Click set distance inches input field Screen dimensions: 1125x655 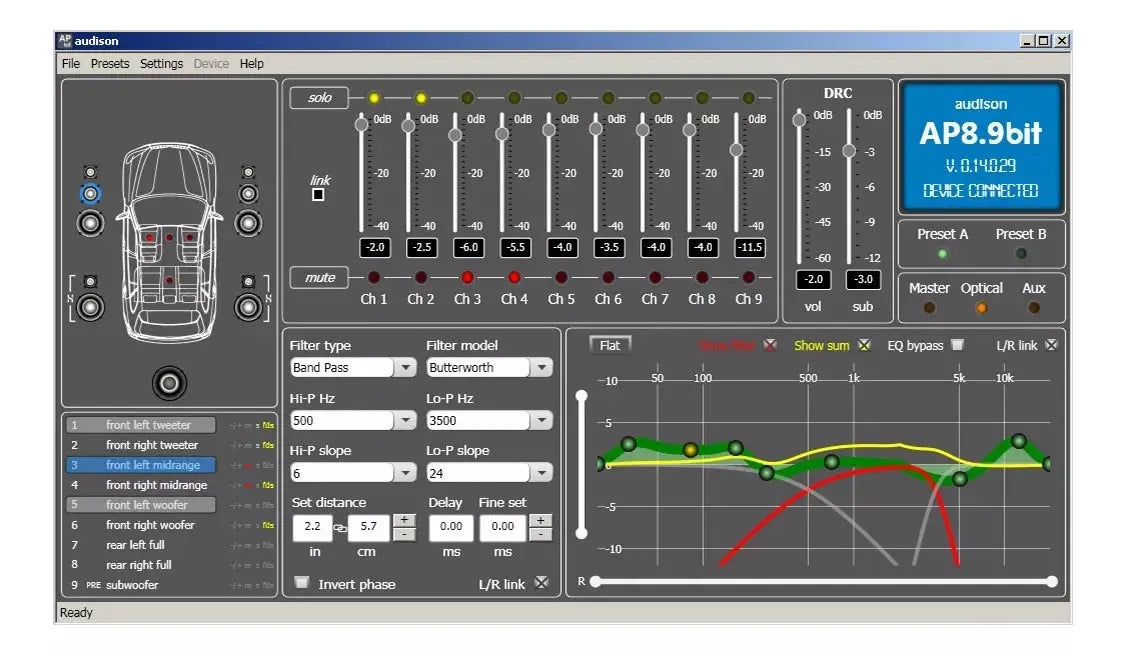pos(312,527)
